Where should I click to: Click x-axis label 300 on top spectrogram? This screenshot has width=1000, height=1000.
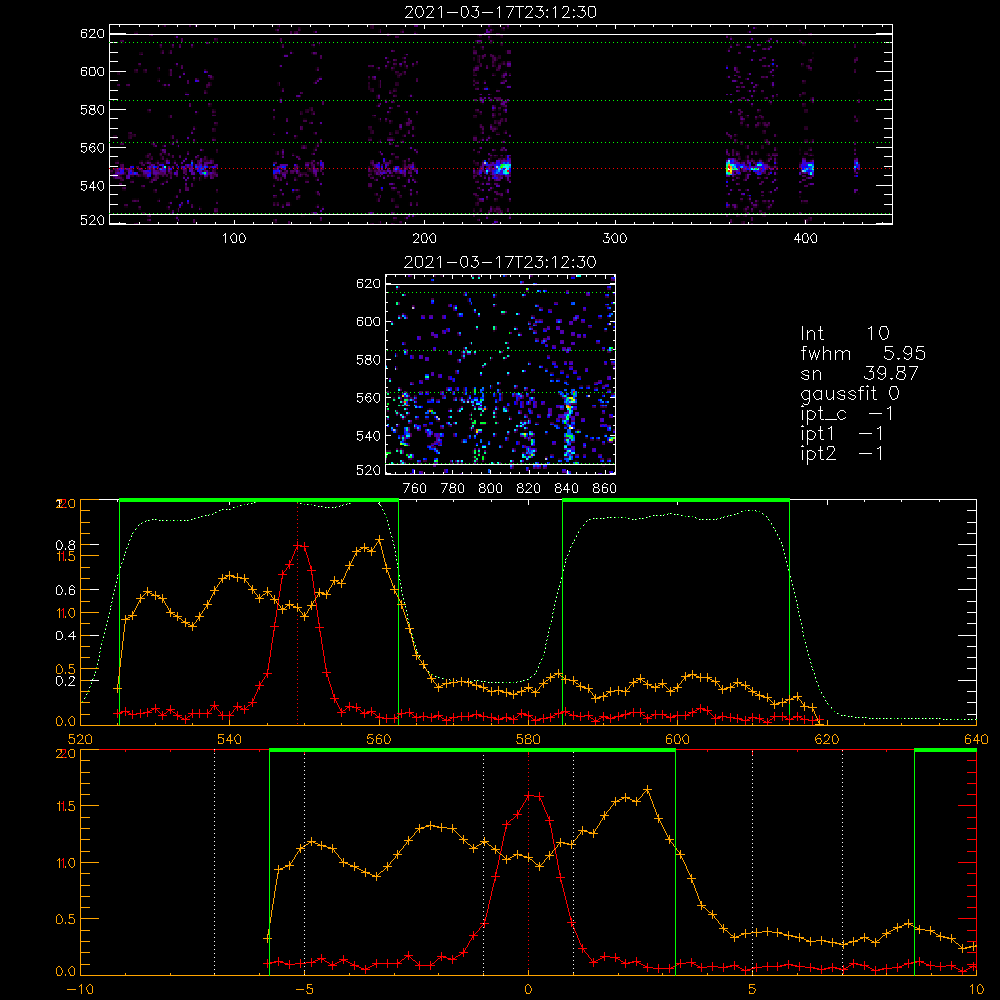(615, 239)
